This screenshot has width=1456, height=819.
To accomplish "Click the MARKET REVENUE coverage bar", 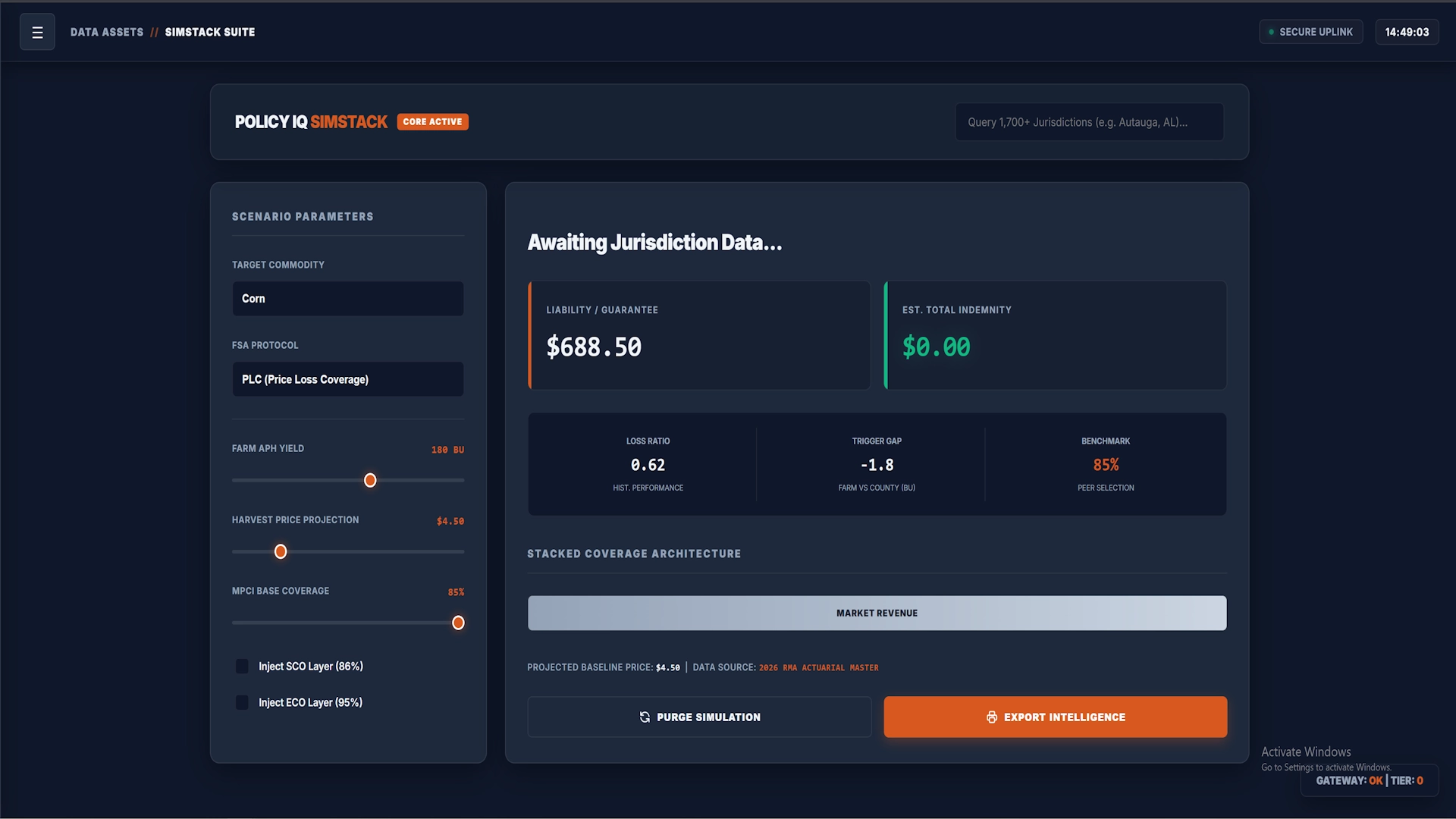I will click(877, 613).
